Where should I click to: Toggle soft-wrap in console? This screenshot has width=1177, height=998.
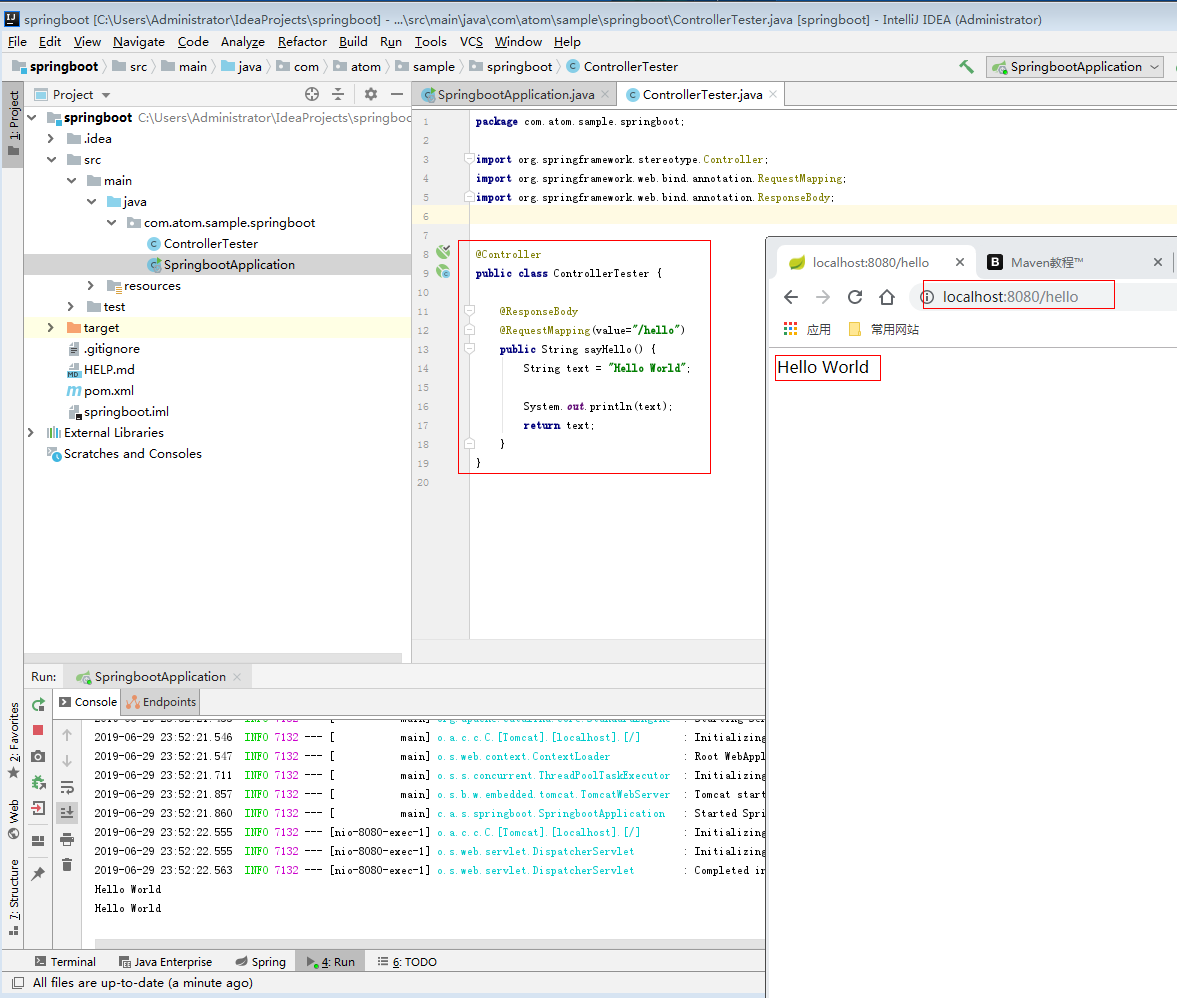click(x=67, y=787)
